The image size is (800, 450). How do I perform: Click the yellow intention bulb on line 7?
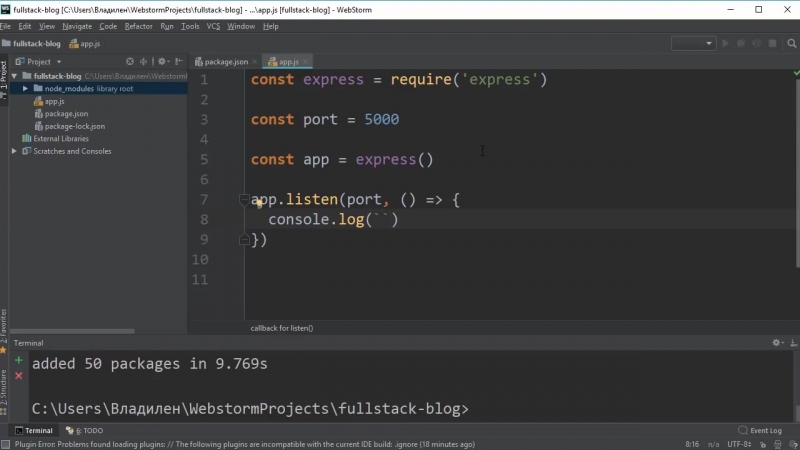[x=259, y=204]
